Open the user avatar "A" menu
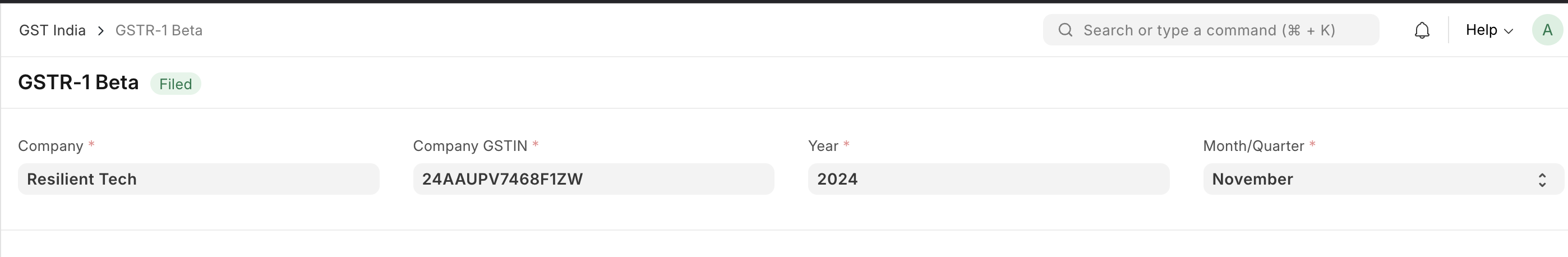1568x257 pixels. [1547, 30]
